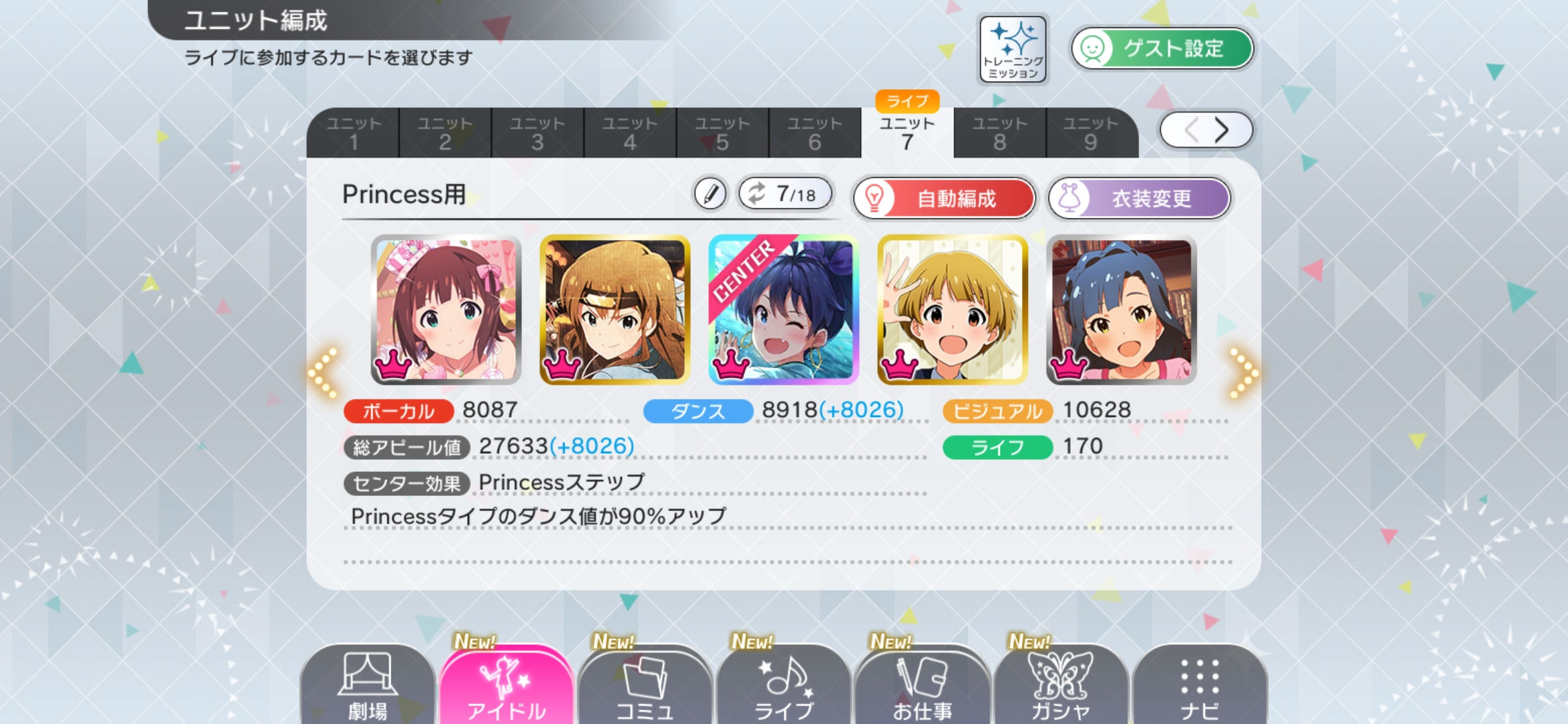Open the ゲスト設定 guest settings button
Screen dimensions: 1568x724
pos(1163,48)
